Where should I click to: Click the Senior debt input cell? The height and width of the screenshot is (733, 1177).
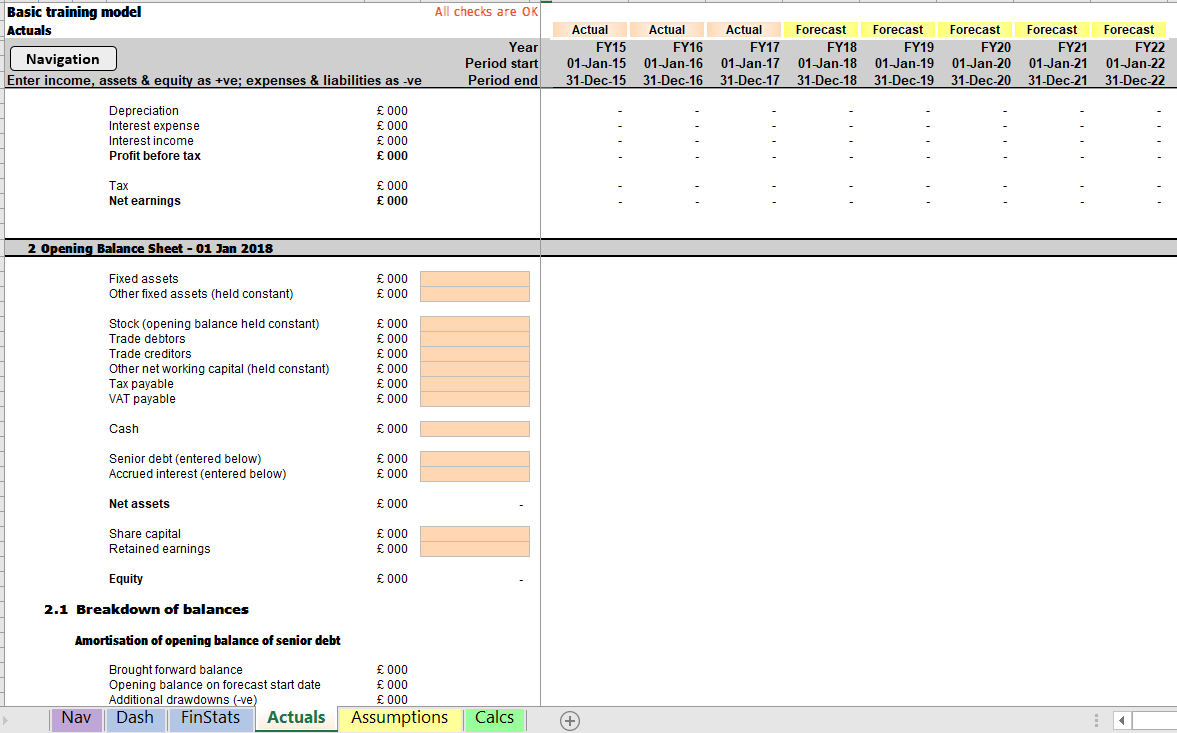475,459
